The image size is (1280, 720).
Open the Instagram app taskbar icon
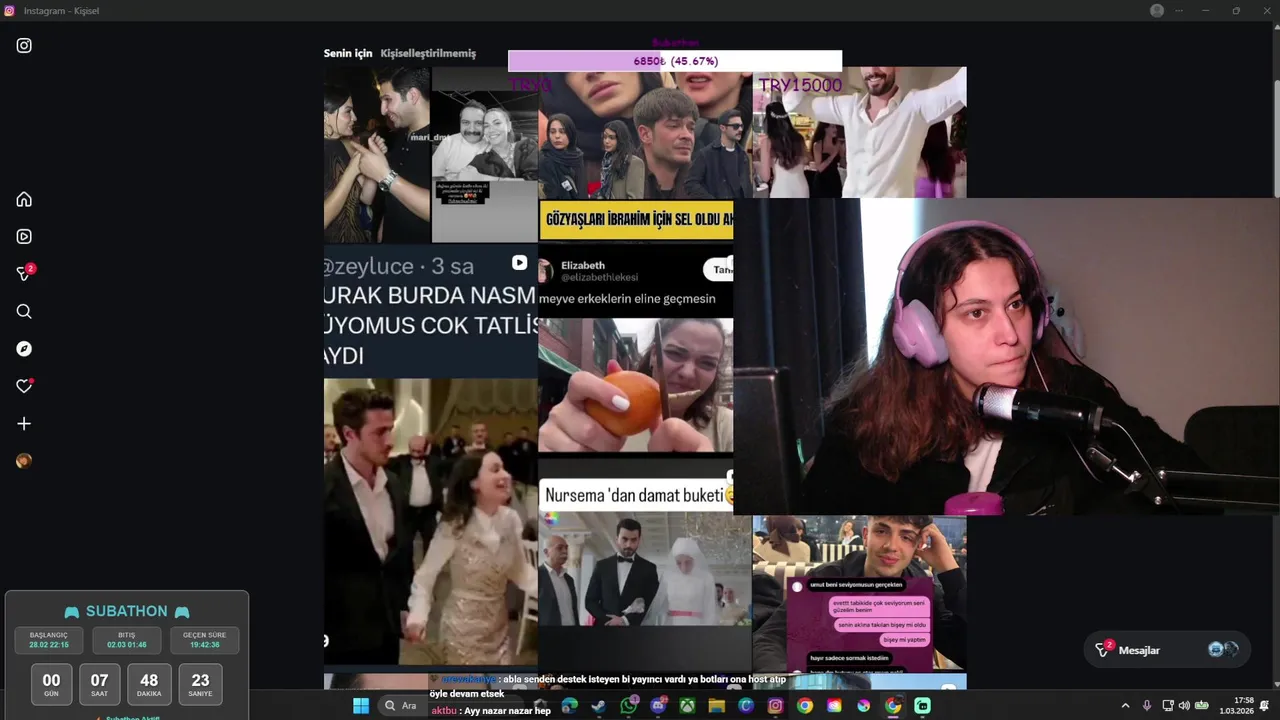(x=775, y=706)
